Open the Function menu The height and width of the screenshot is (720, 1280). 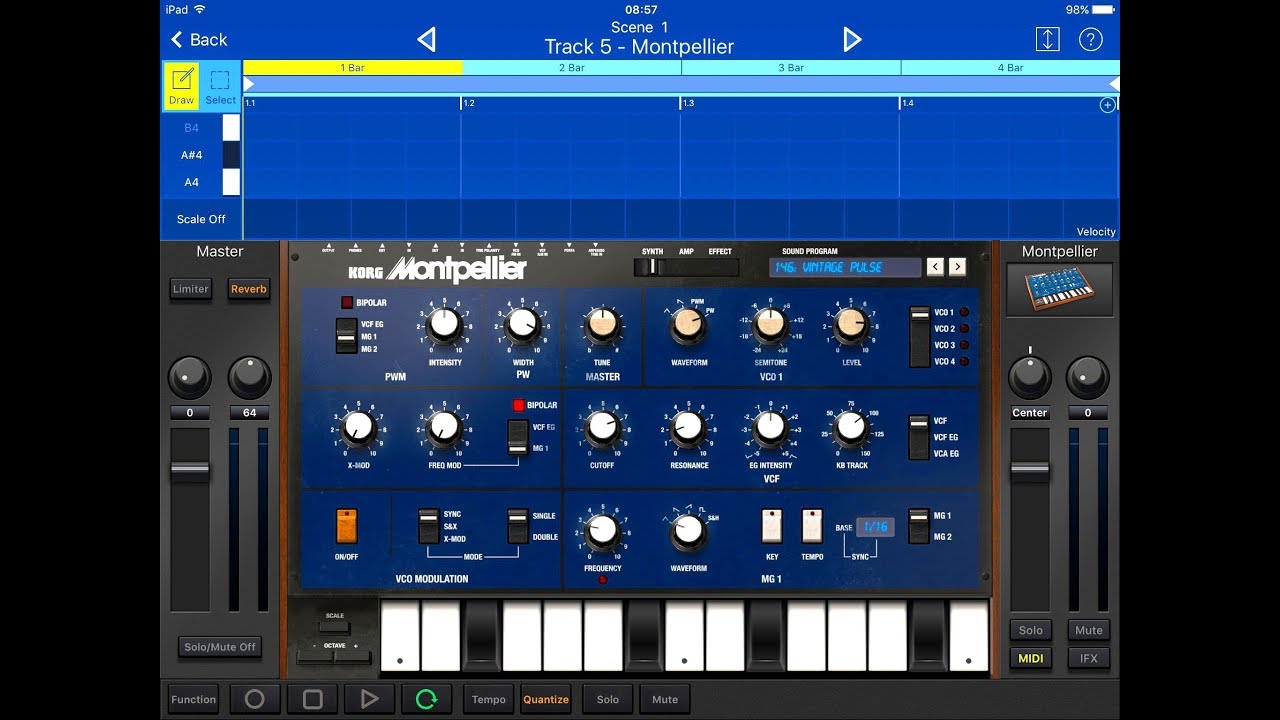(193, 699)
